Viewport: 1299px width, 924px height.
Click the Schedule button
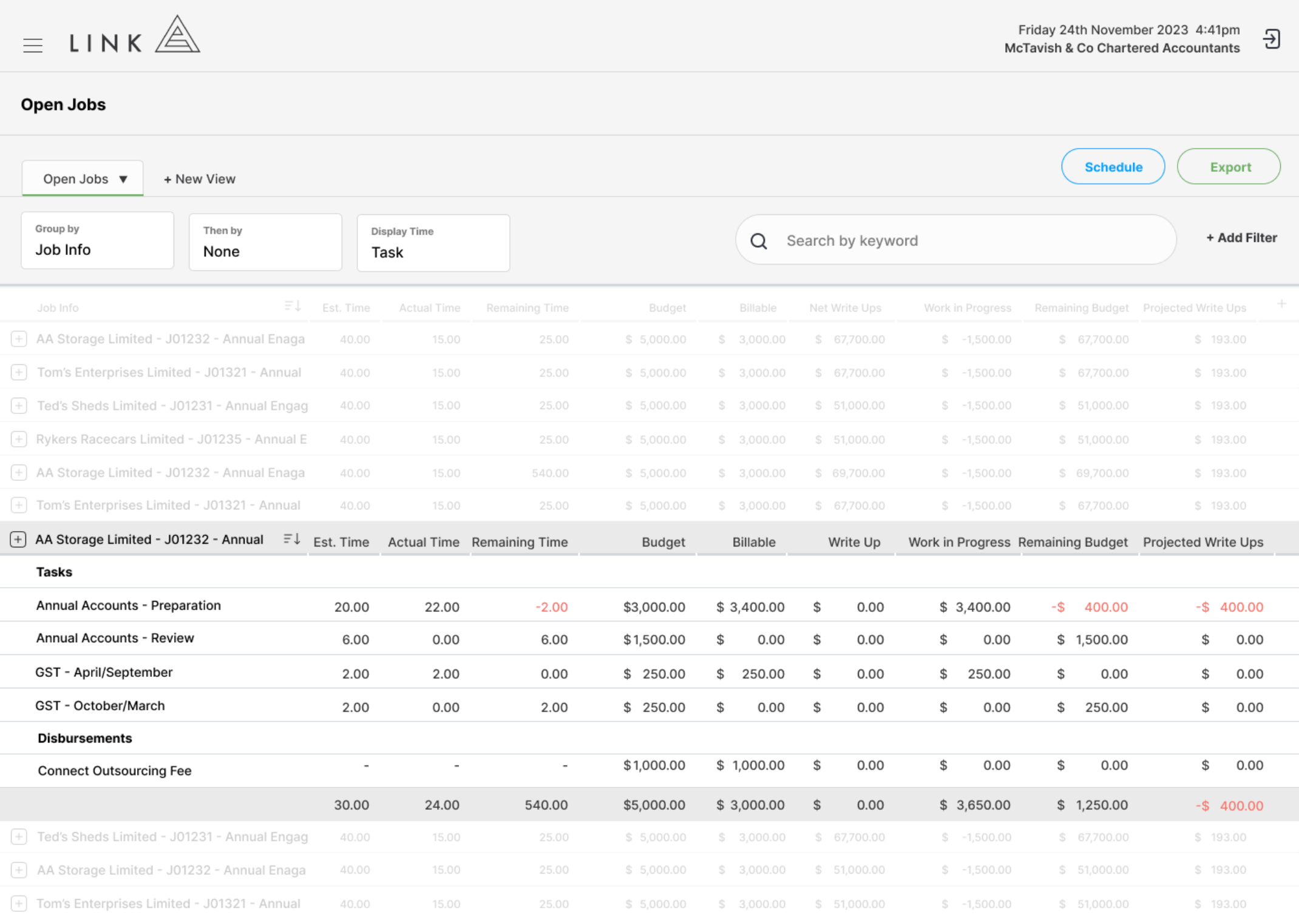(x=1113, y=167)
